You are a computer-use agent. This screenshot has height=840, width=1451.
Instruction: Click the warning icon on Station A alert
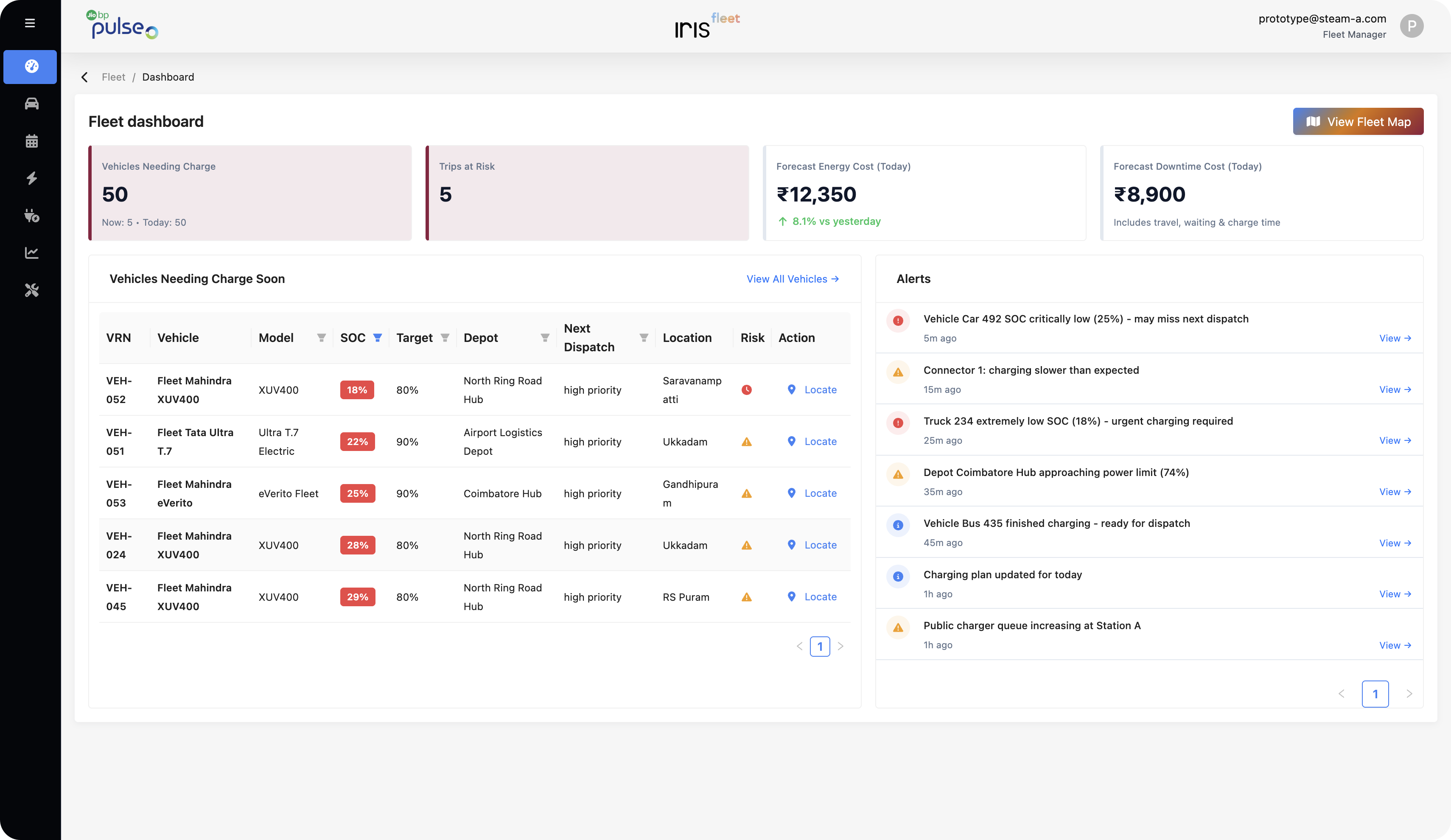tap(898, 627)
